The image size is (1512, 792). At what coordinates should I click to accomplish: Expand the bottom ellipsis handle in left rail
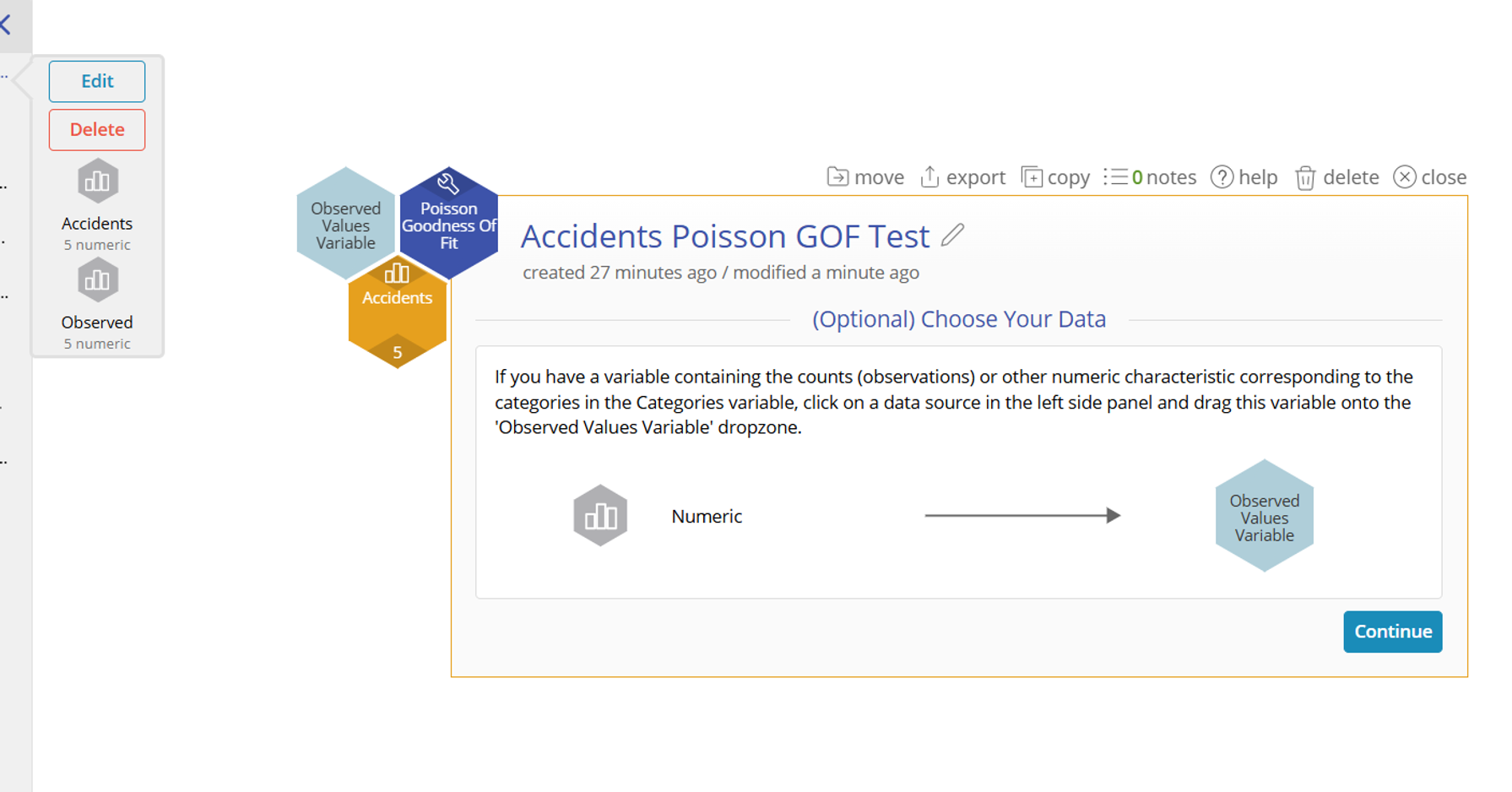pos(4,461)
